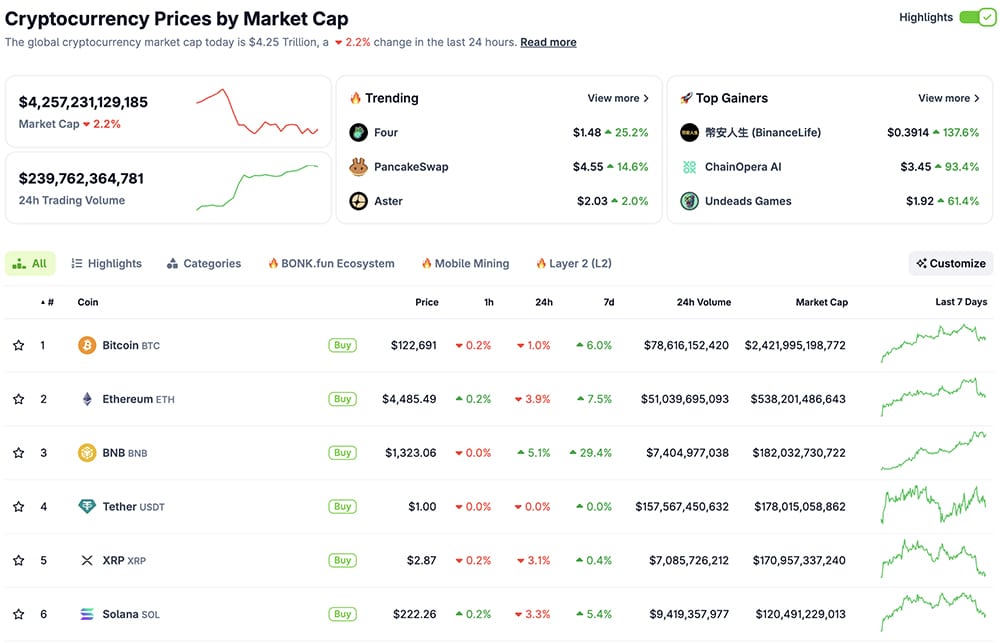Image resolution: width=1000 pixels, height=643 pixels.
Task: Click the Ethereum coin logo
Action: [x=88, y=398]
